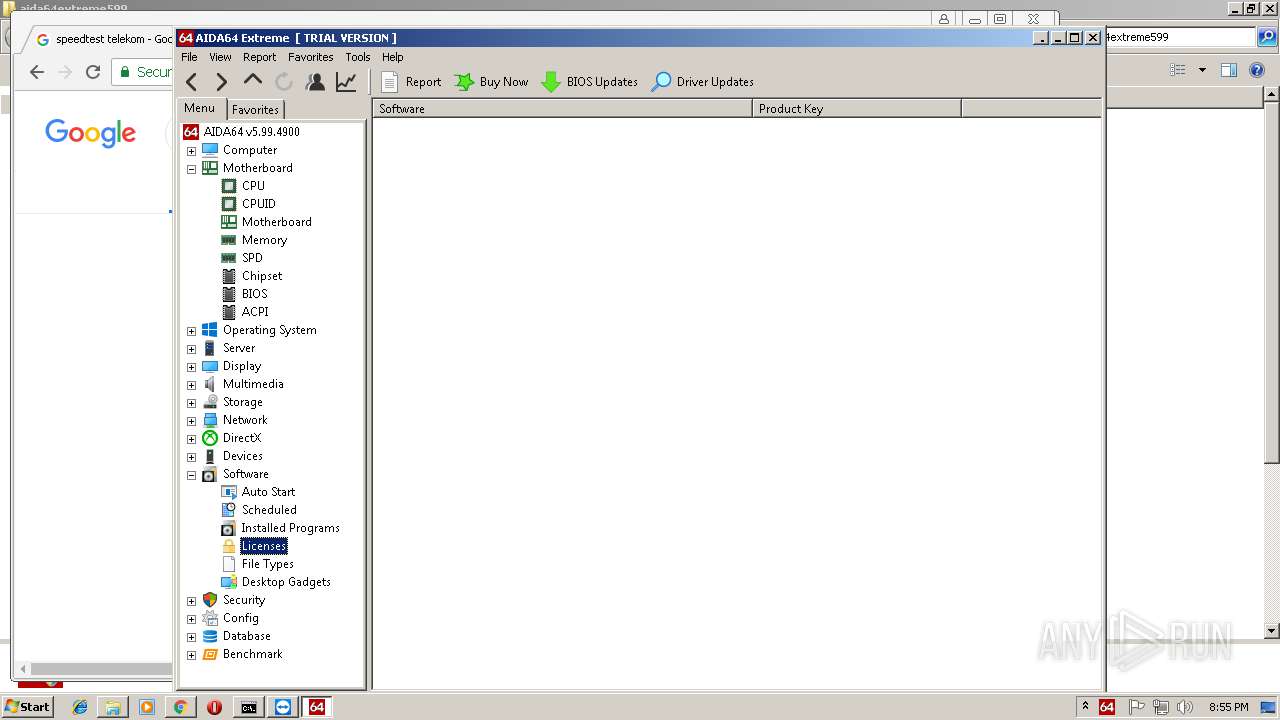Collapse the Motherboard tree node
Image resolution: width=1280 pixels, height=720 pixels.
pyautogui.click(x=192, y=169)
